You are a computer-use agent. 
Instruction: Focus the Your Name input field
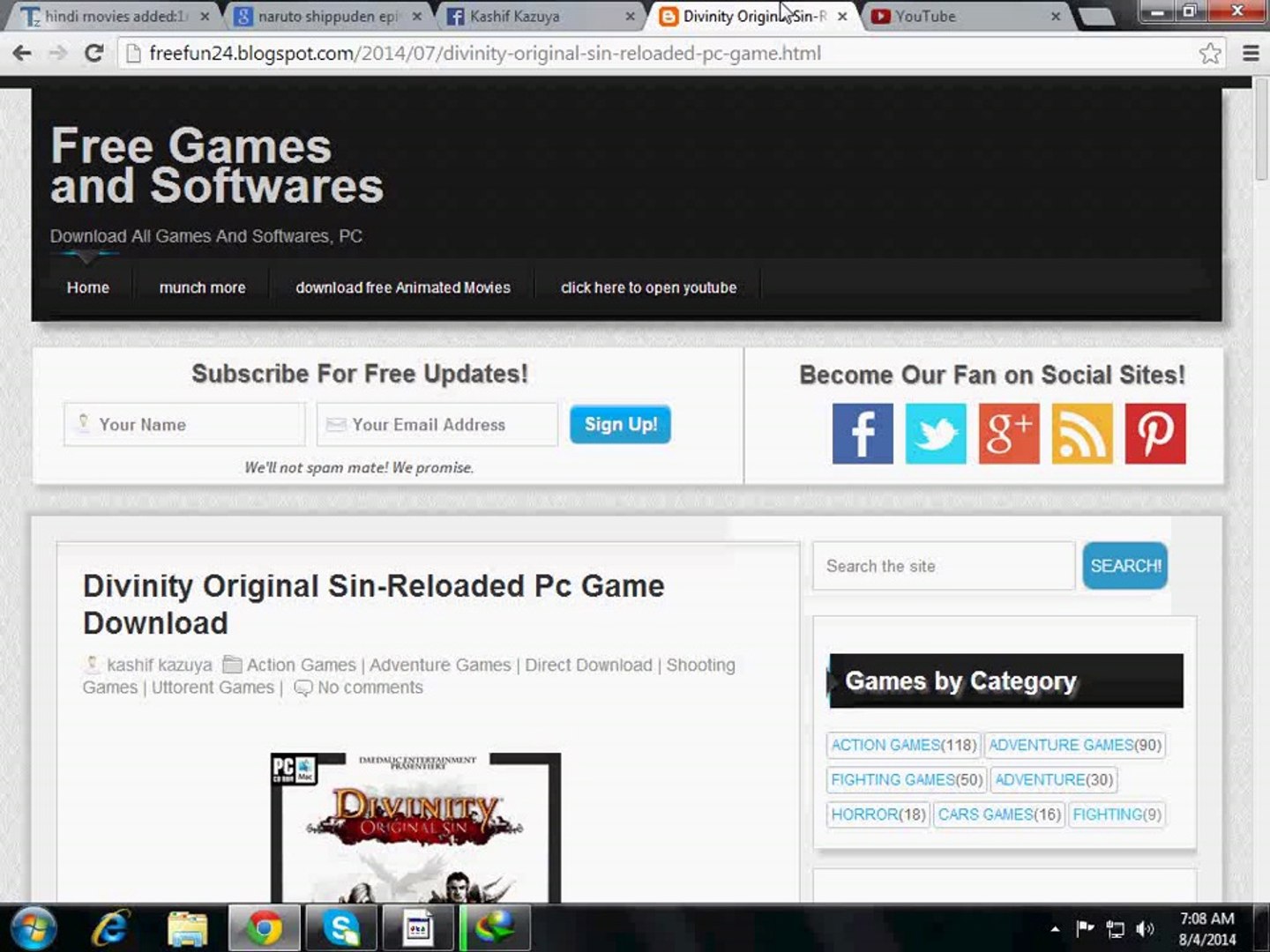pos(184,424)
